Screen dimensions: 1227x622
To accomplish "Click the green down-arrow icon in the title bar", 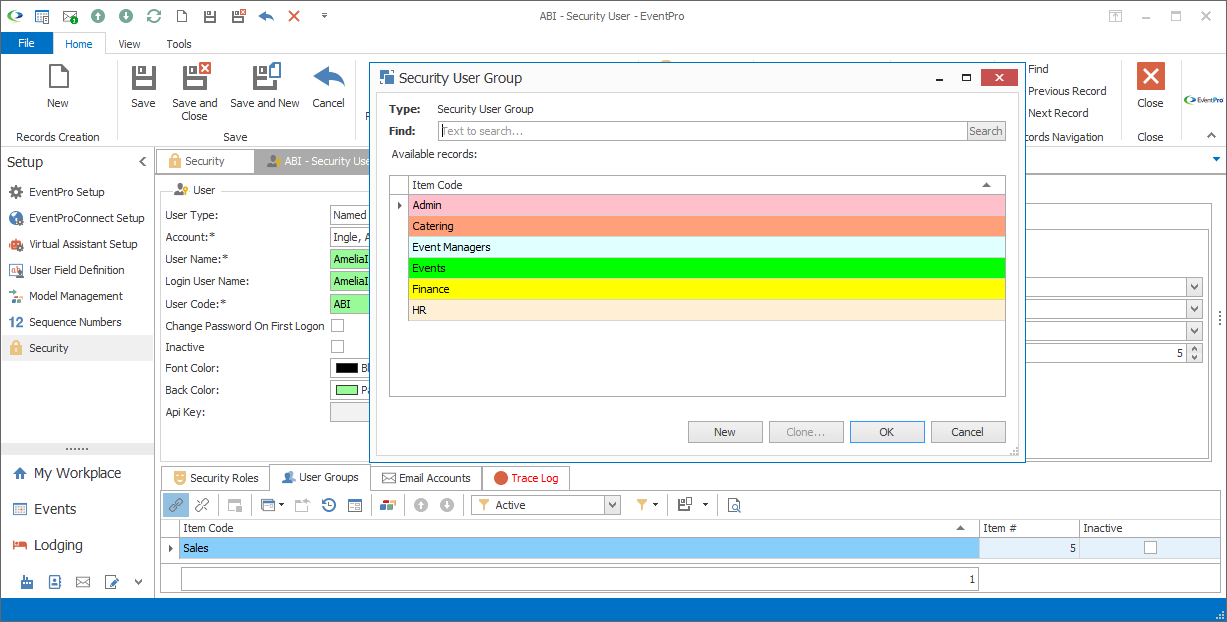I will (x=126, y=16).
